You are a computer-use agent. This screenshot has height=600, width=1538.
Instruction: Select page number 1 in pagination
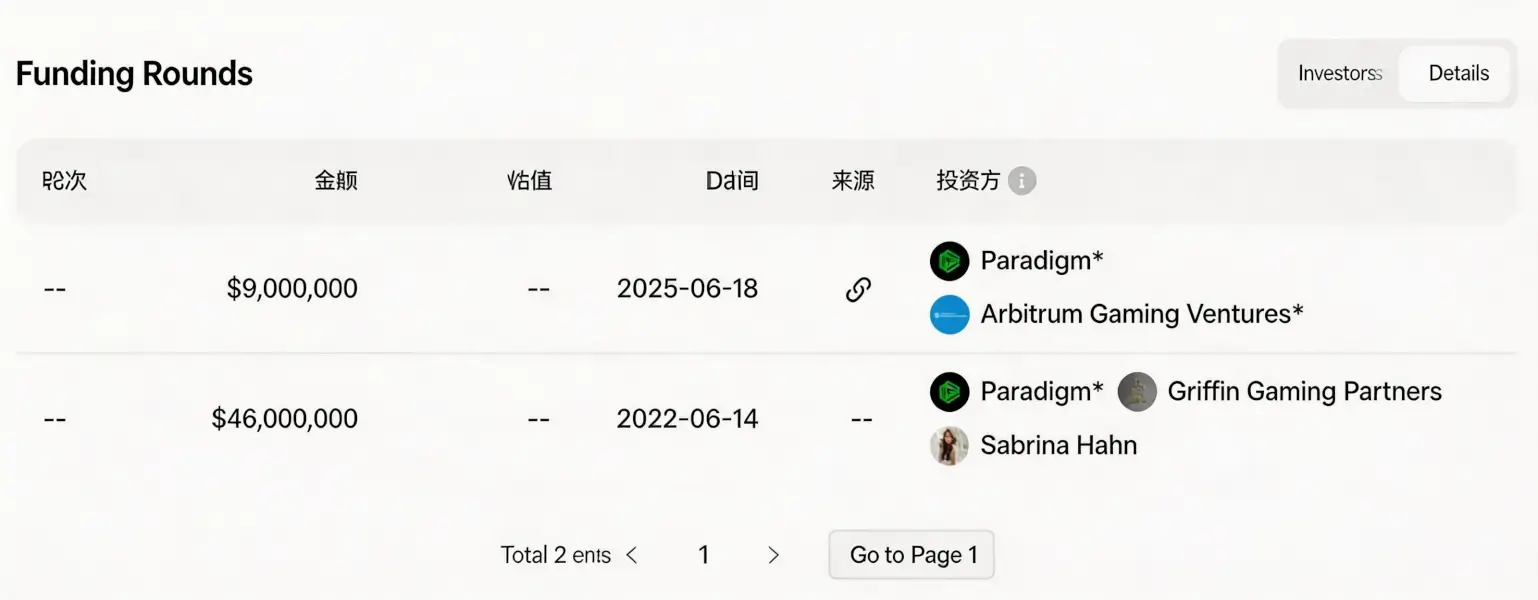[x=703, y=555]
